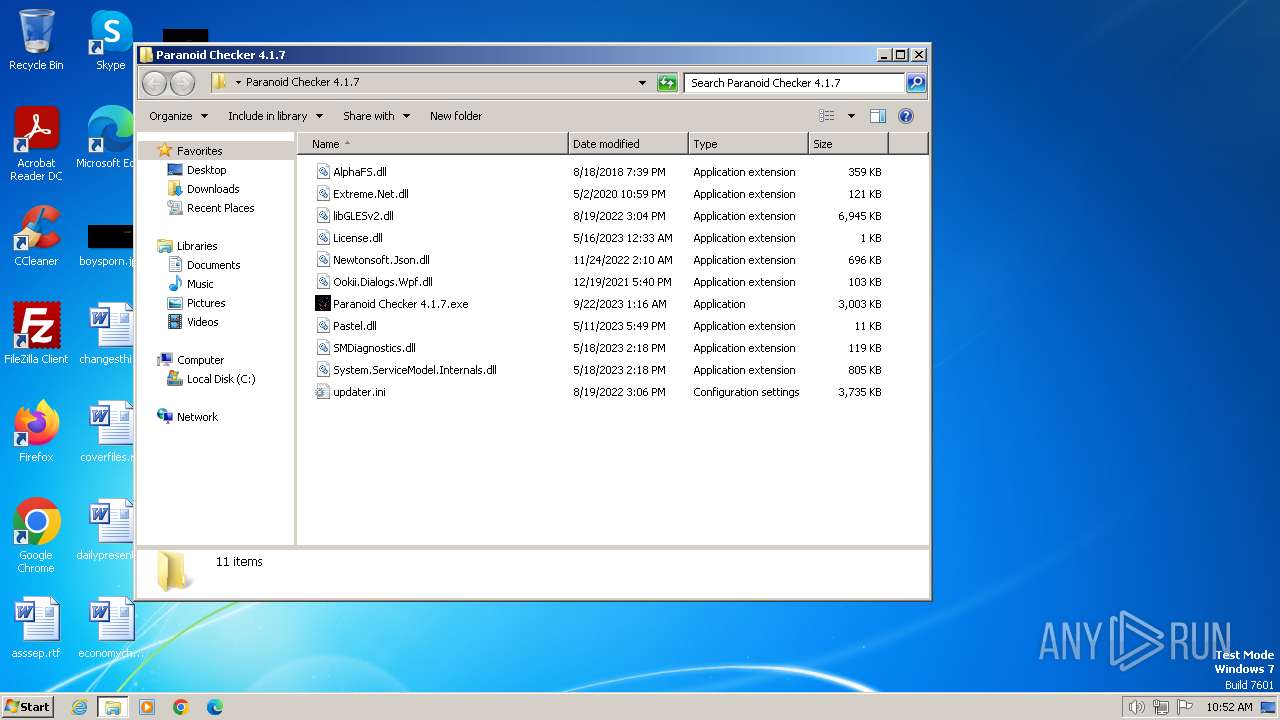The height and width of the screenshot is (720, 1280).
Task: Select Favorites in navigation pane
Action: tap(199, 151)
